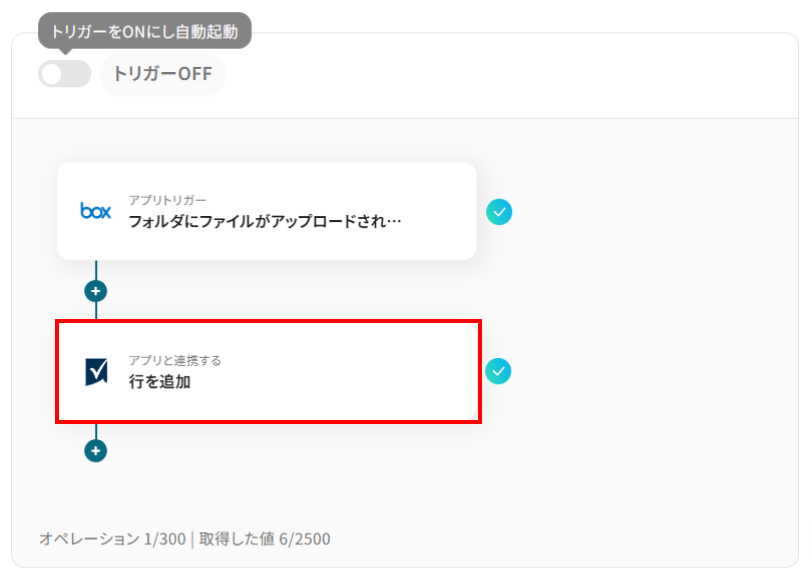812x578 pixels.
Task: Toggle the trigger ON/OFF switch
Action: click(x=64, y=74)
